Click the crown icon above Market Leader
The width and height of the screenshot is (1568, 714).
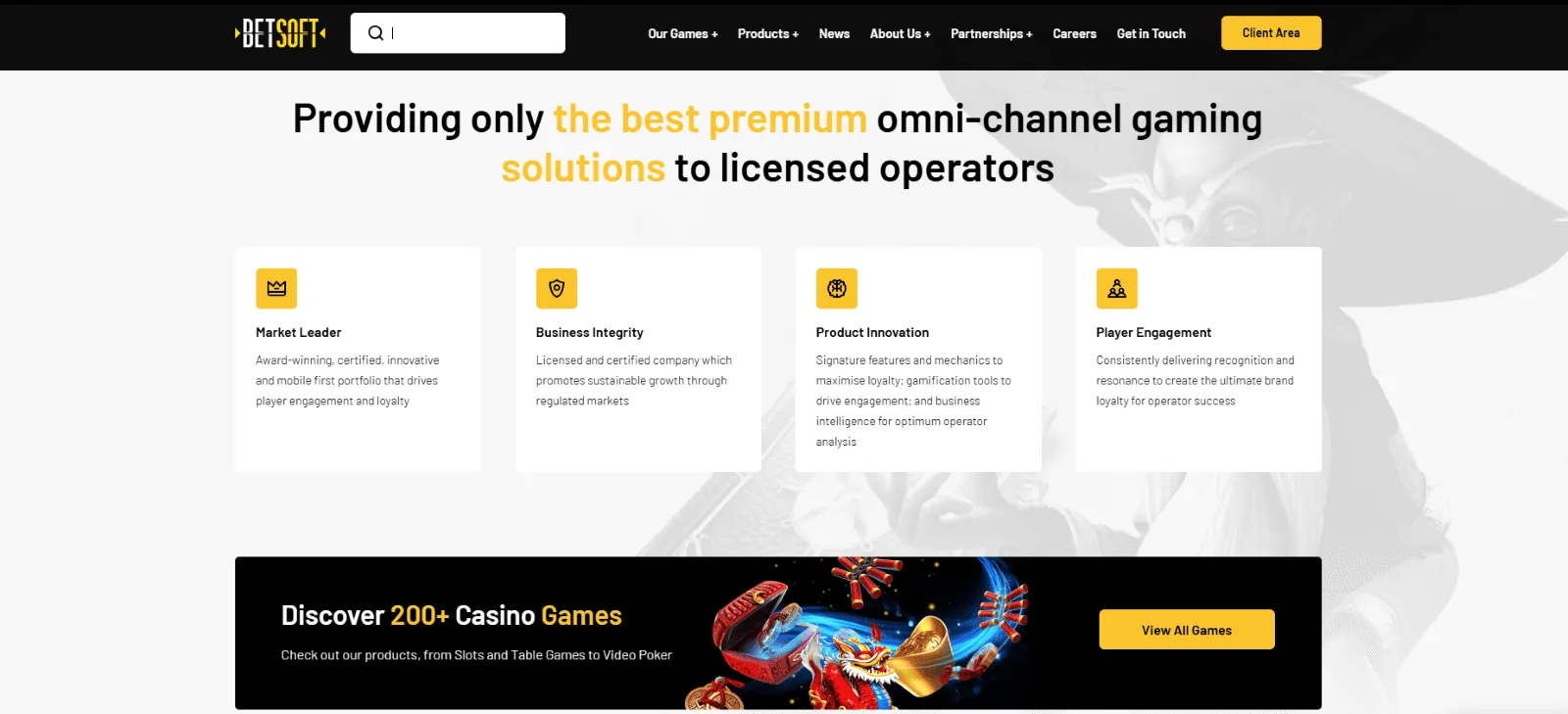[276, 289]
